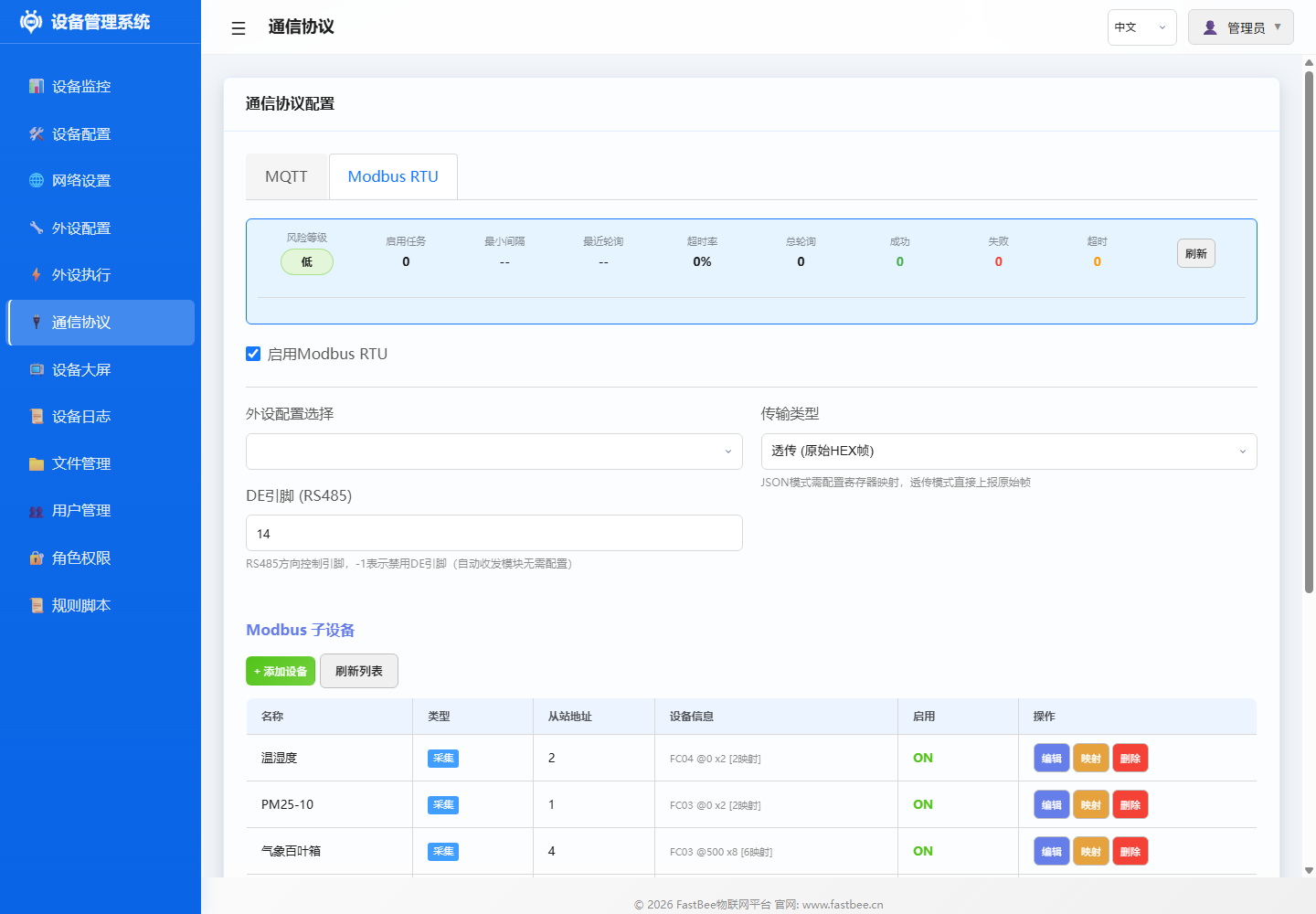This screenshot has height=914, width=1316.
Task: Click the FC04 @0 x2 device info text
Action: (x=716, y=759)
